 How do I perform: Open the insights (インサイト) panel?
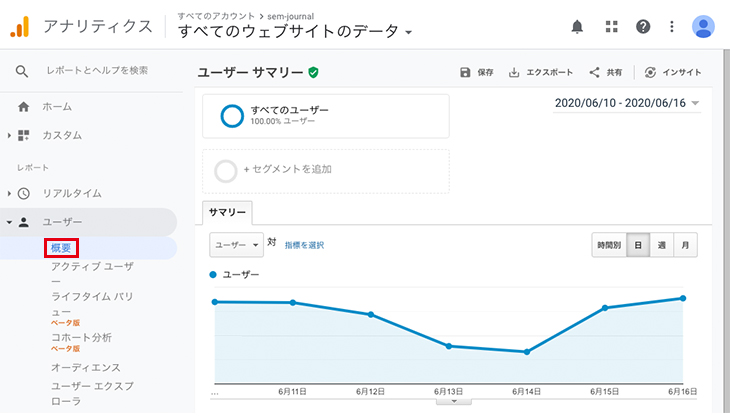pyautogui.click(x=673, y=72)
